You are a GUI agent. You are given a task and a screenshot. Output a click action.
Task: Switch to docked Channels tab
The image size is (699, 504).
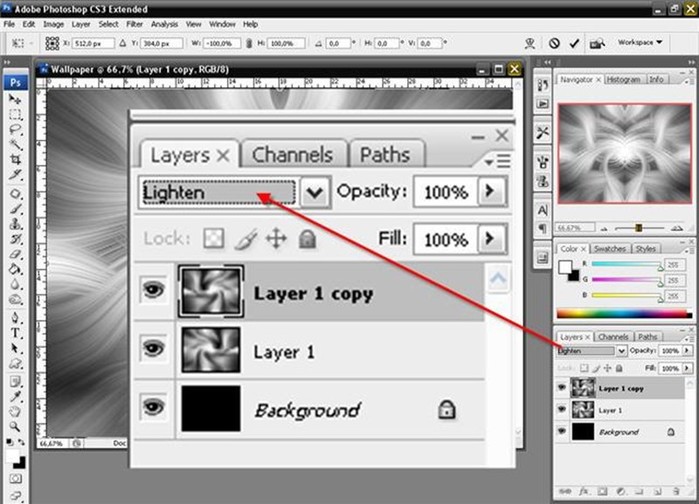coord(613,336)
